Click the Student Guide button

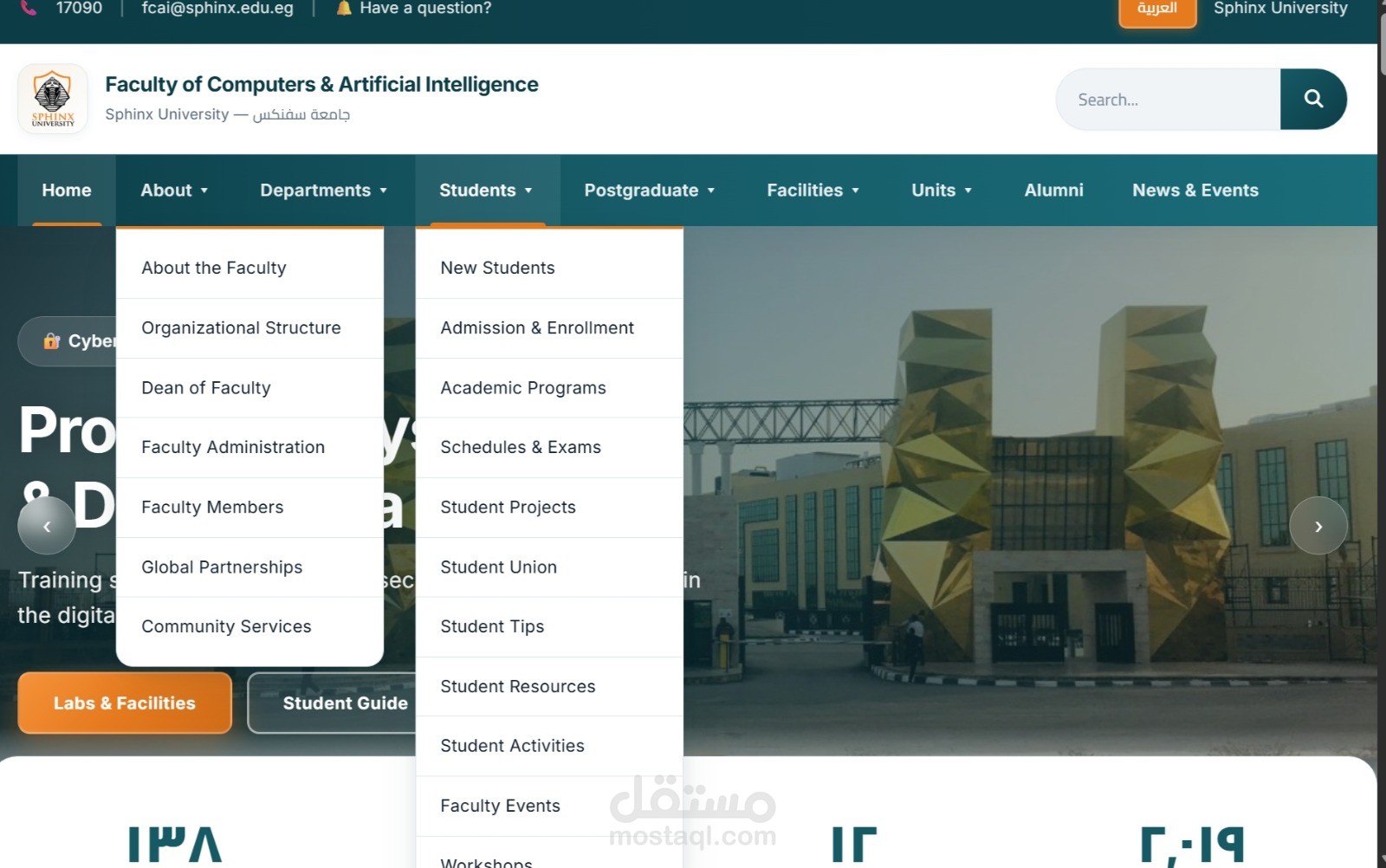345,703
